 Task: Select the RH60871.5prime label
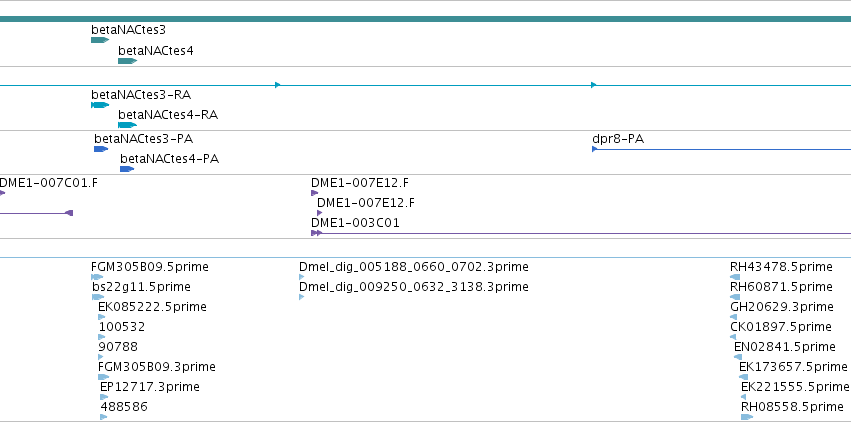pos(781,286)
